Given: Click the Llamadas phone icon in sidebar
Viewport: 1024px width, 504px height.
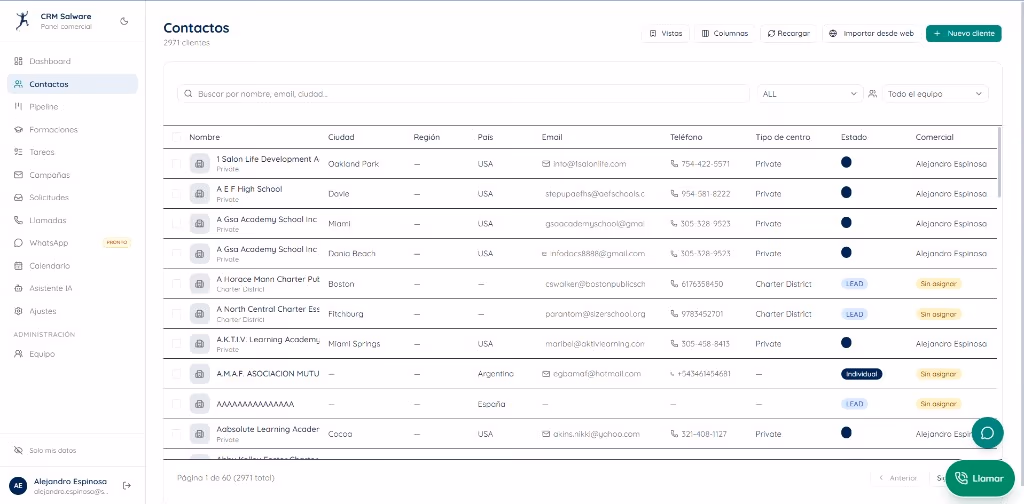Looking at the screenshot, I should tap(18, 220).
